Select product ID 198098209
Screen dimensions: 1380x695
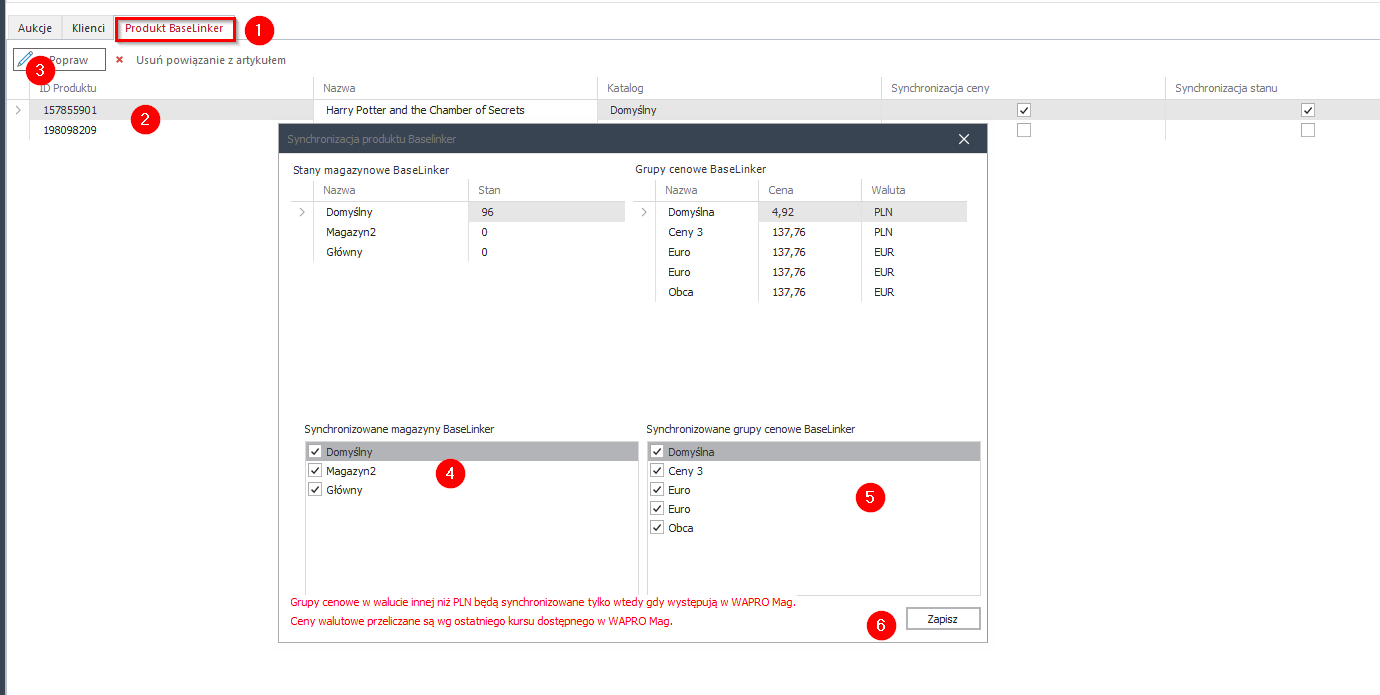click(x=70, y=130)
